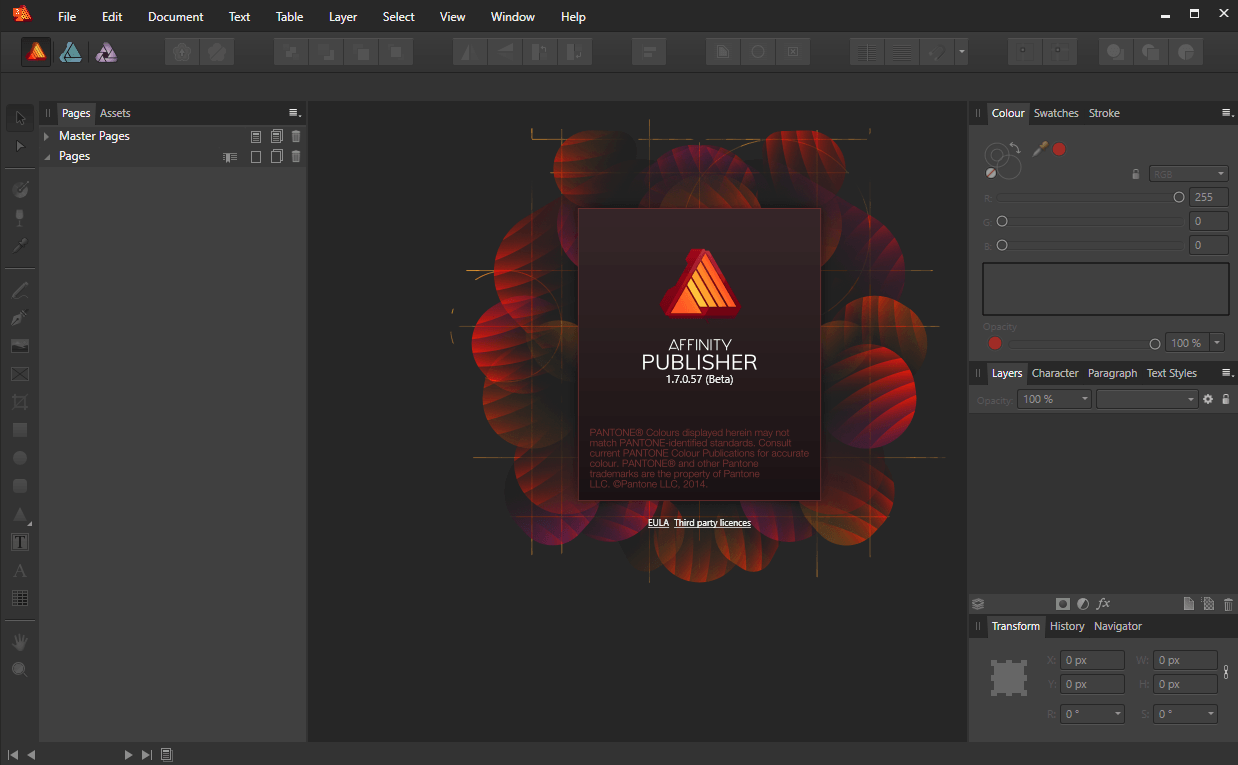Click the Layers panel gear settings icon
This screenshot has width=1238, height=765.
(1208, 399)
